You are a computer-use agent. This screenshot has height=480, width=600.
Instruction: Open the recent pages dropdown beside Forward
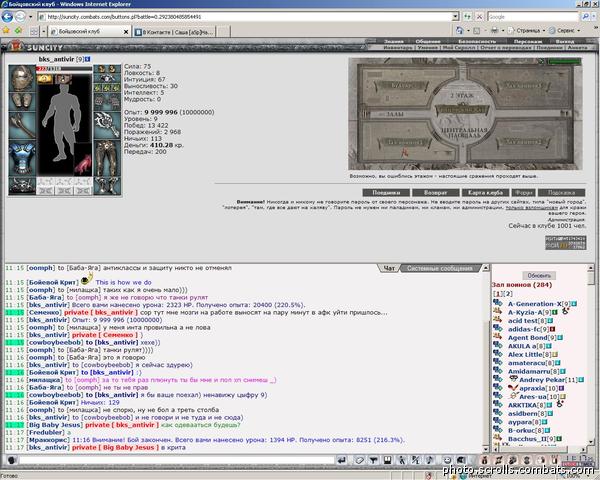coord(30,17)
